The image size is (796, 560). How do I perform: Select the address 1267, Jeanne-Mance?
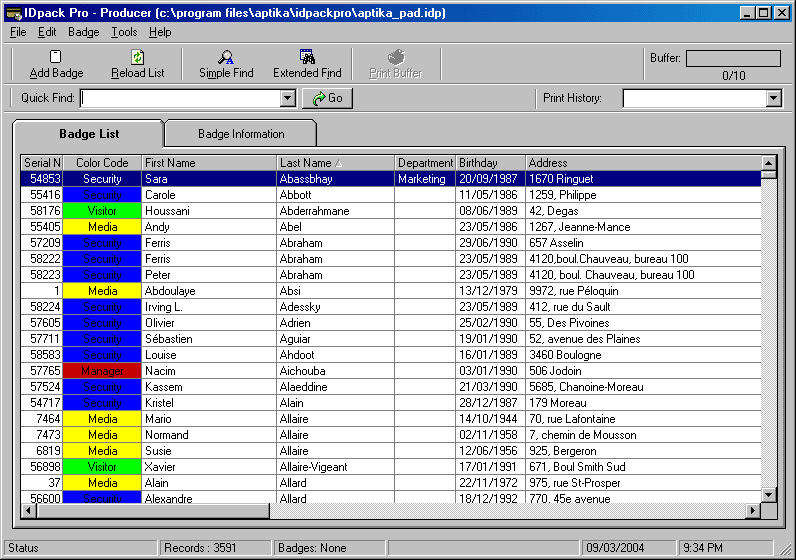pyautogui.click(x=579, y=227)
